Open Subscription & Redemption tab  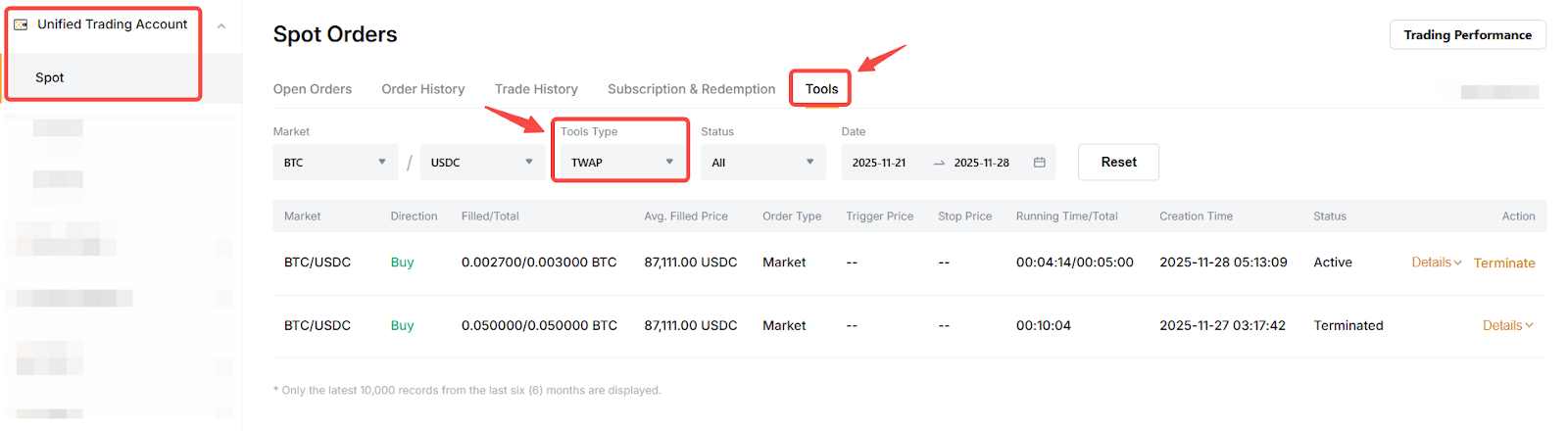(691, 89)
